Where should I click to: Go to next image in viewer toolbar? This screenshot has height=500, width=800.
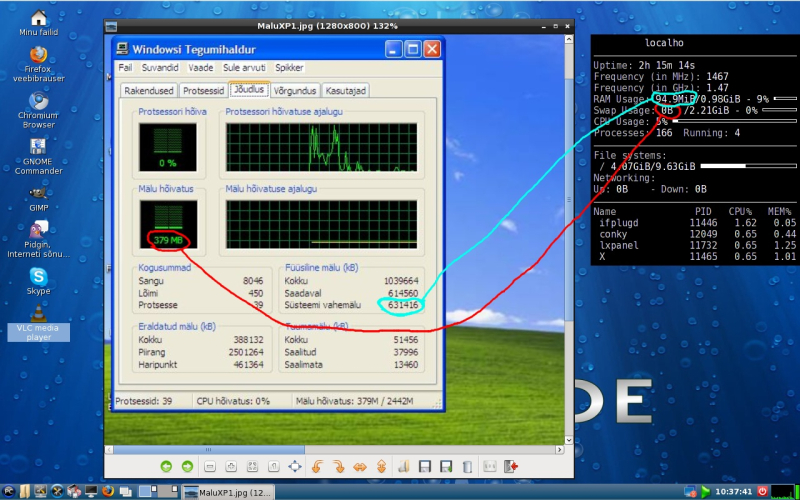tap(187, 466)
